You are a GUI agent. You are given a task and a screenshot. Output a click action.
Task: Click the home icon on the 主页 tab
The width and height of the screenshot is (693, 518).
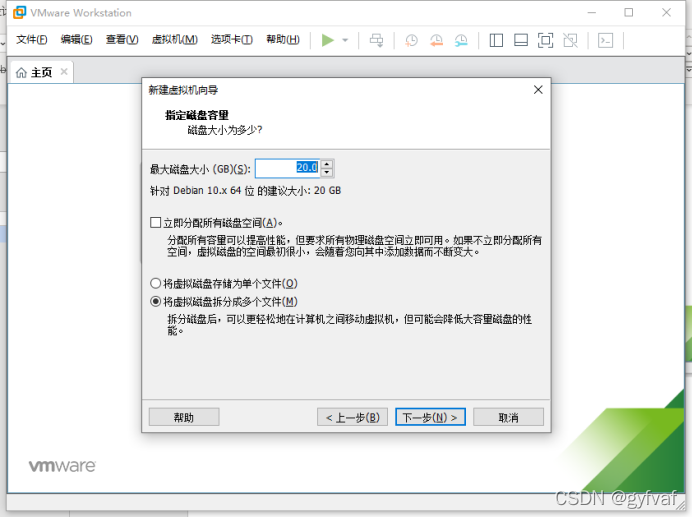[x=21, y=72]
